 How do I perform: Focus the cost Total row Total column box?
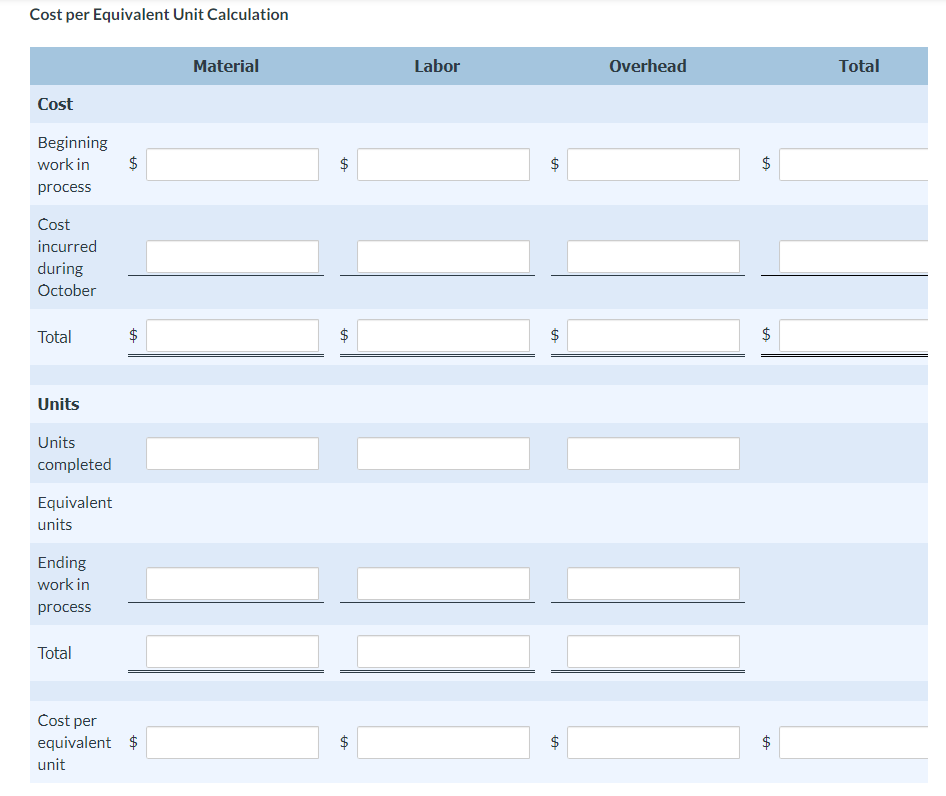click(854, 336)
